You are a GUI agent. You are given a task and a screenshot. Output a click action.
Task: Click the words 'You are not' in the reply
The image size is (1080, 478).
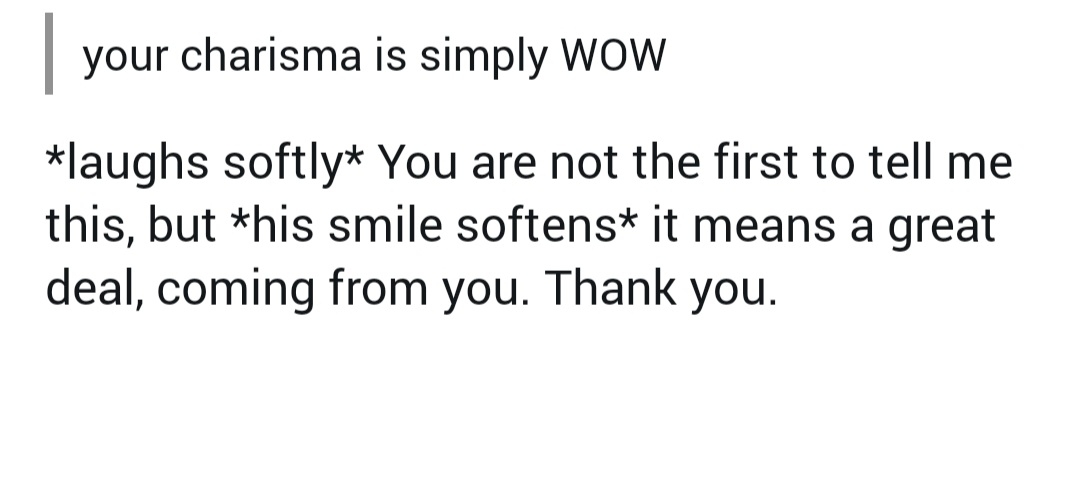[495, 163]
